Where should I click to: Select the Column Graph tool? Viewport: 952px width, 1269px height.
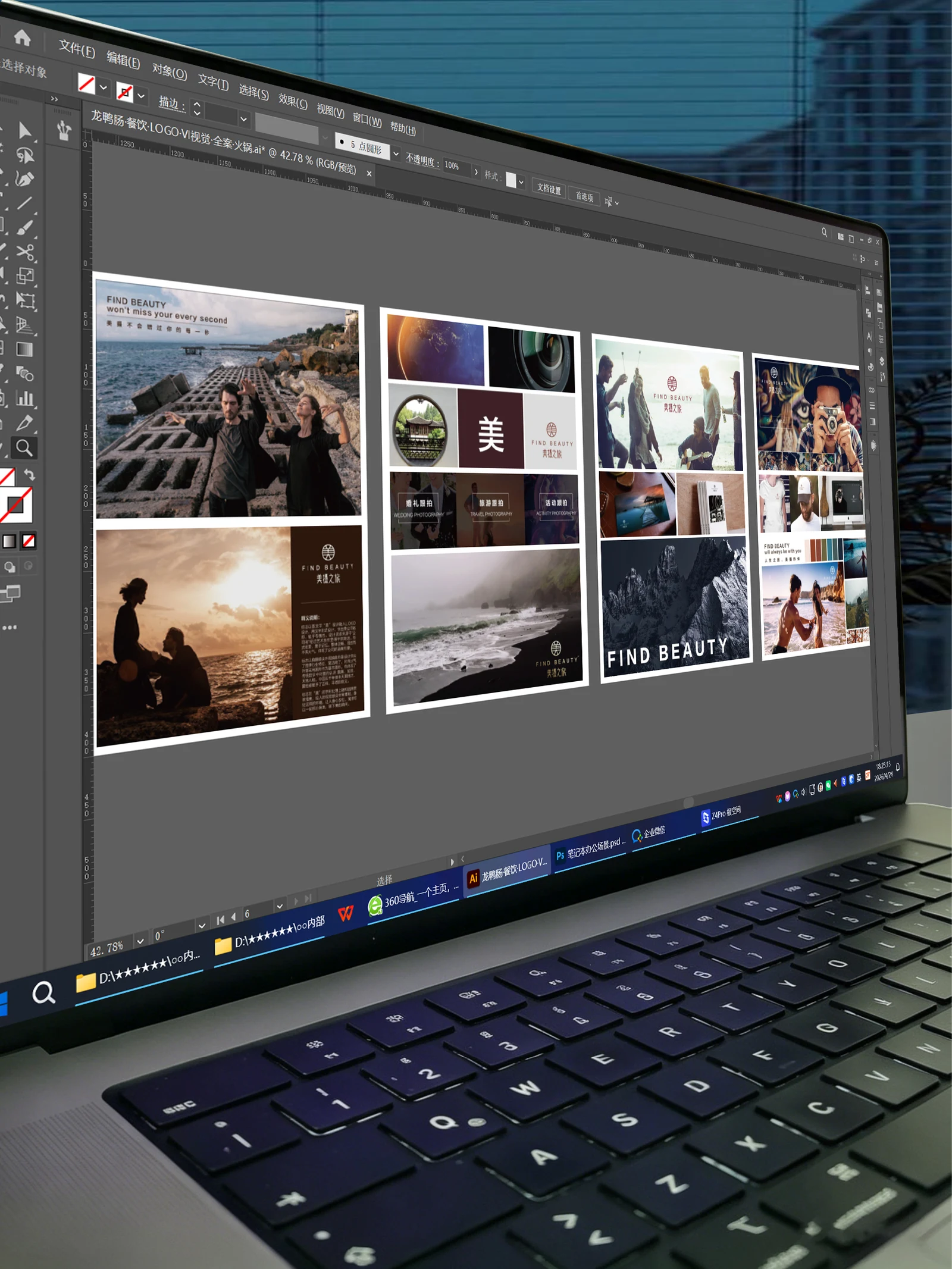(25, 398)
